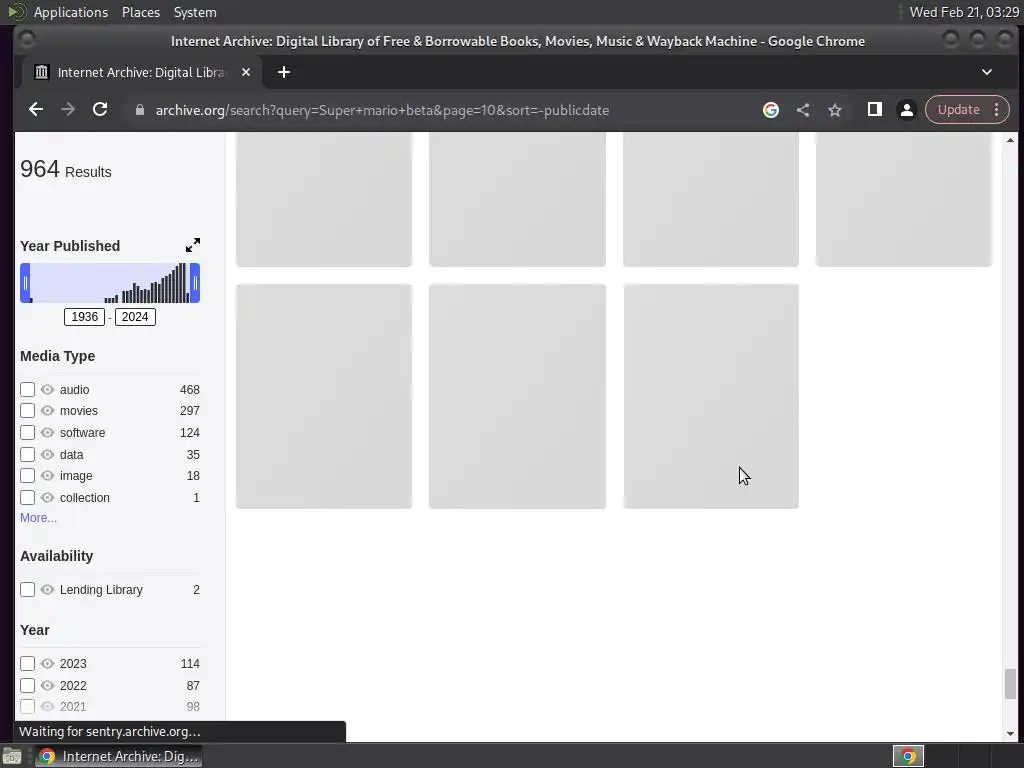Click the address bar URL
The width and height of the screenshot is (1024, 768).
point(382,110)
